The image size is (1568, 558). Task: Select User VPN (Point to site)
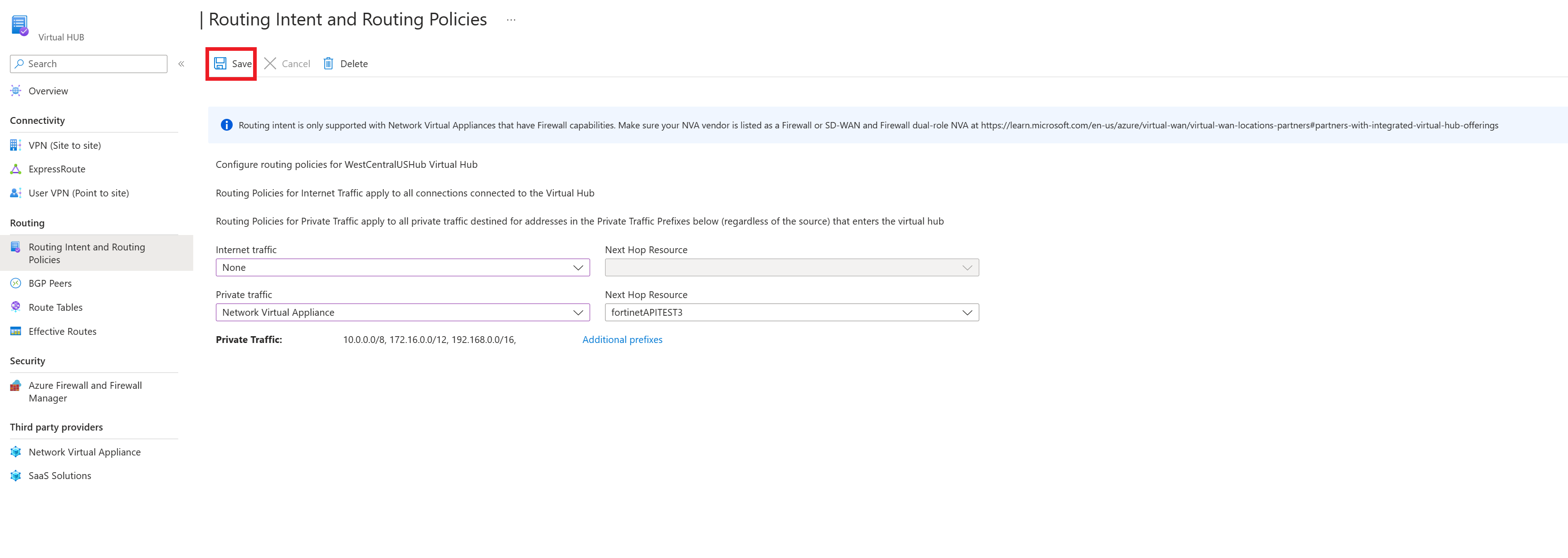(x=78, y=194)
